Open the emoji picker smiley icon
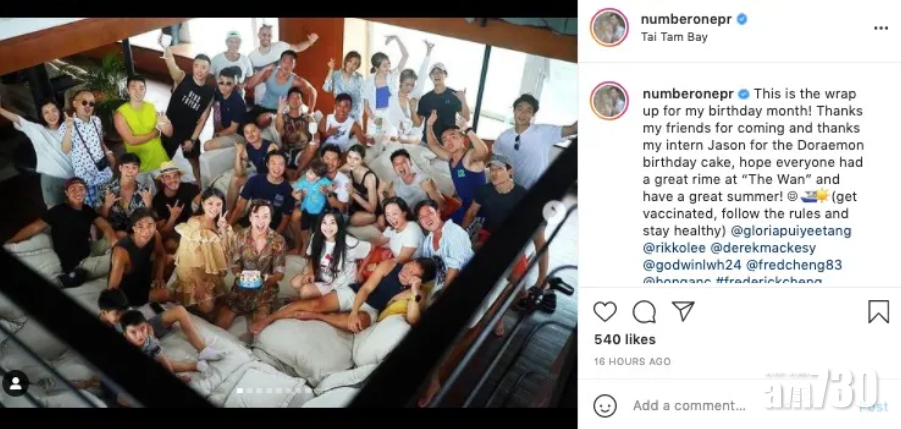 tap(604, 405)
